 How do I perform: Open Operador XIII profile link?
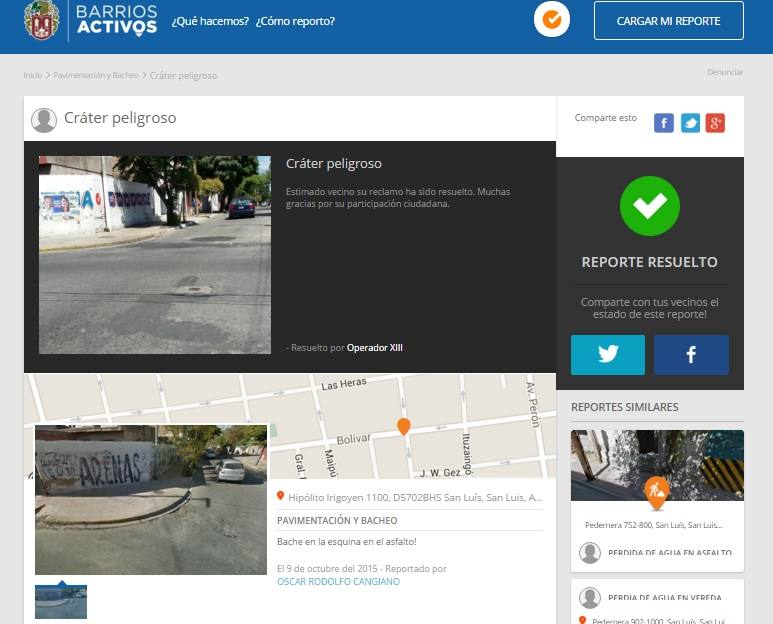[375, 347]
